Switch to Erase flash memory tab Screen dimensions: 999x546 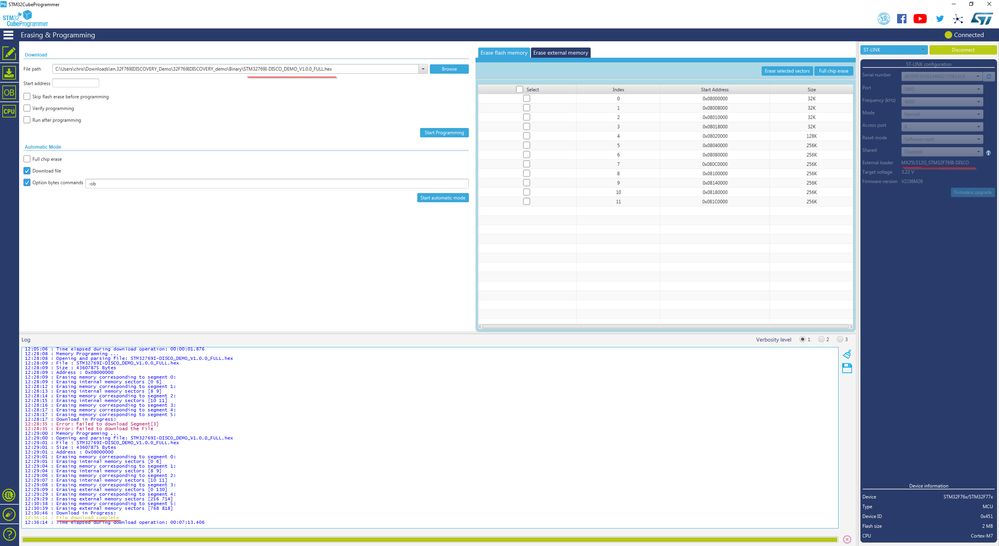pos(504,53)
